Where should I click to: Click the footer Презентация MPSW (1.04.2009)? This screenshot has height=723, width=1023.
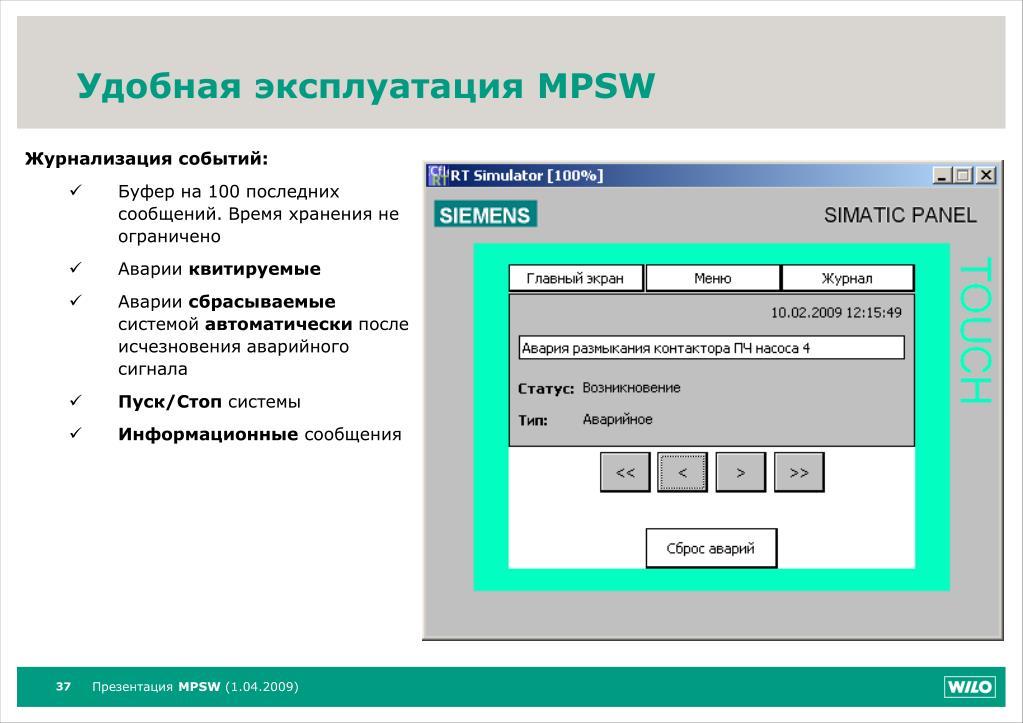(195, 686)
